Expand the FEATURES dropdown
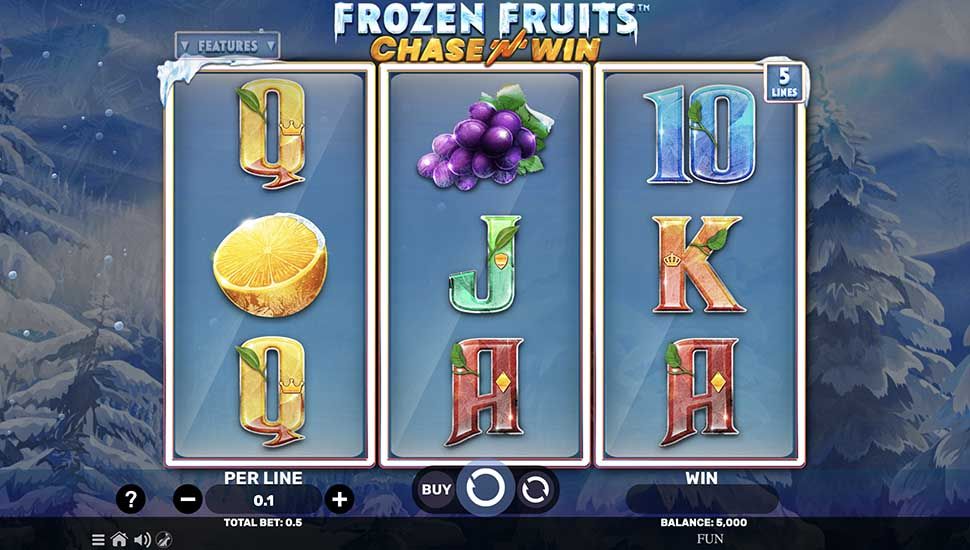Image resolution: width=970 pixels, height=550 pixels. pos(228,46)
